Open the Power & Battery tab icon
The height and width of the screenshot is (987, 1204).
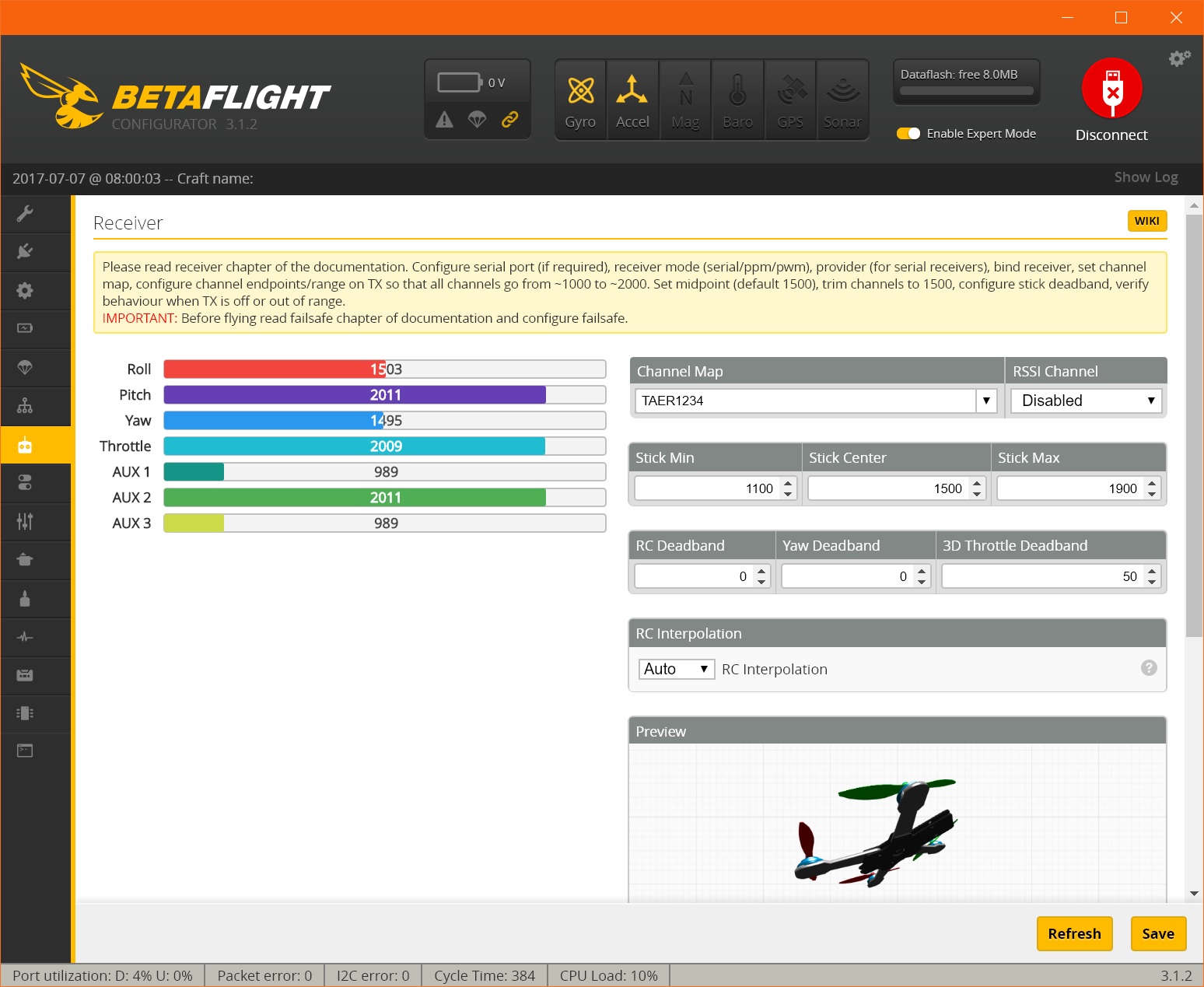coord(25,328)
